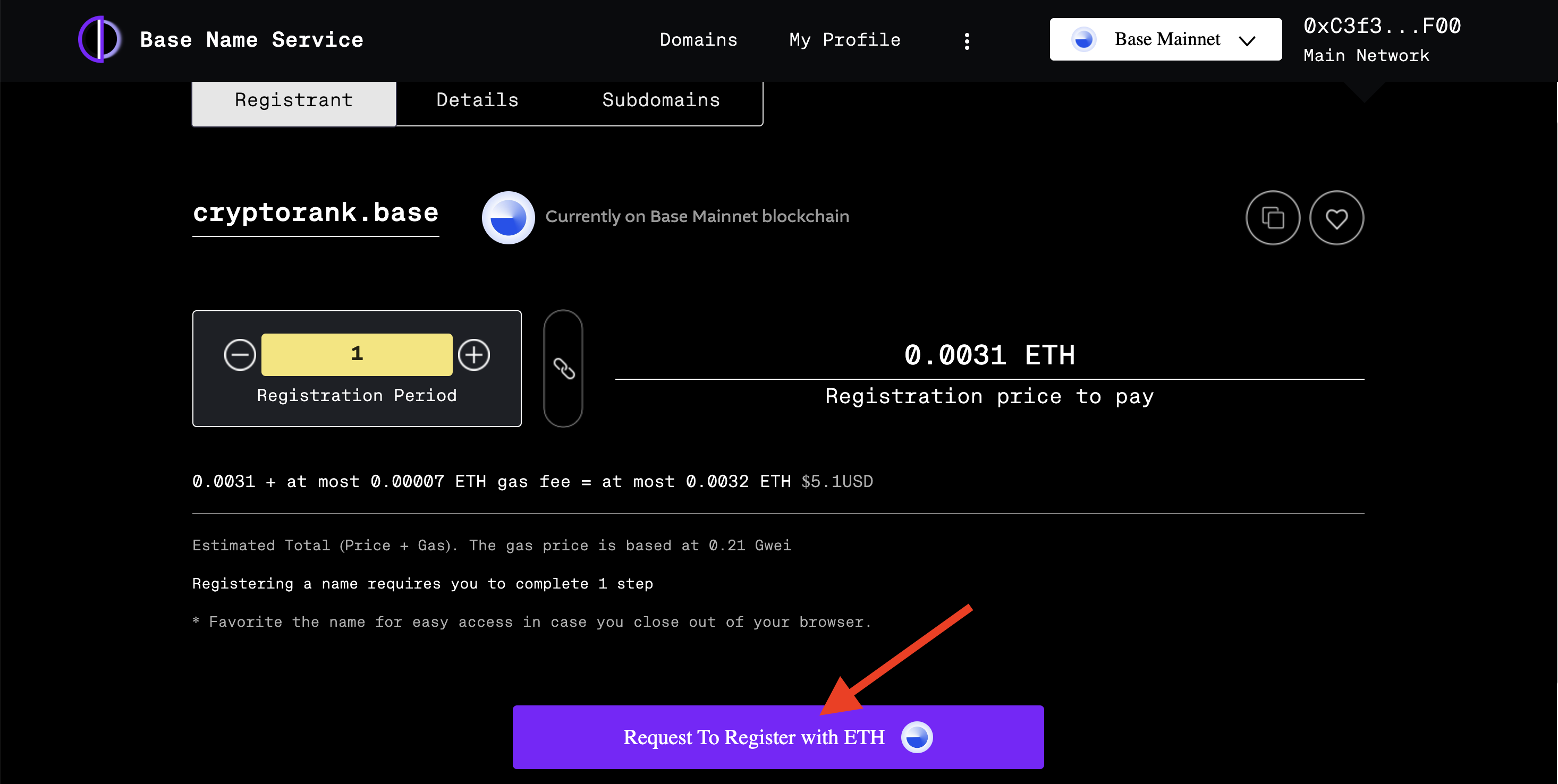Decrease registration period with minus button
This screenshot has width=1558, height=784.
coord(240,355)
